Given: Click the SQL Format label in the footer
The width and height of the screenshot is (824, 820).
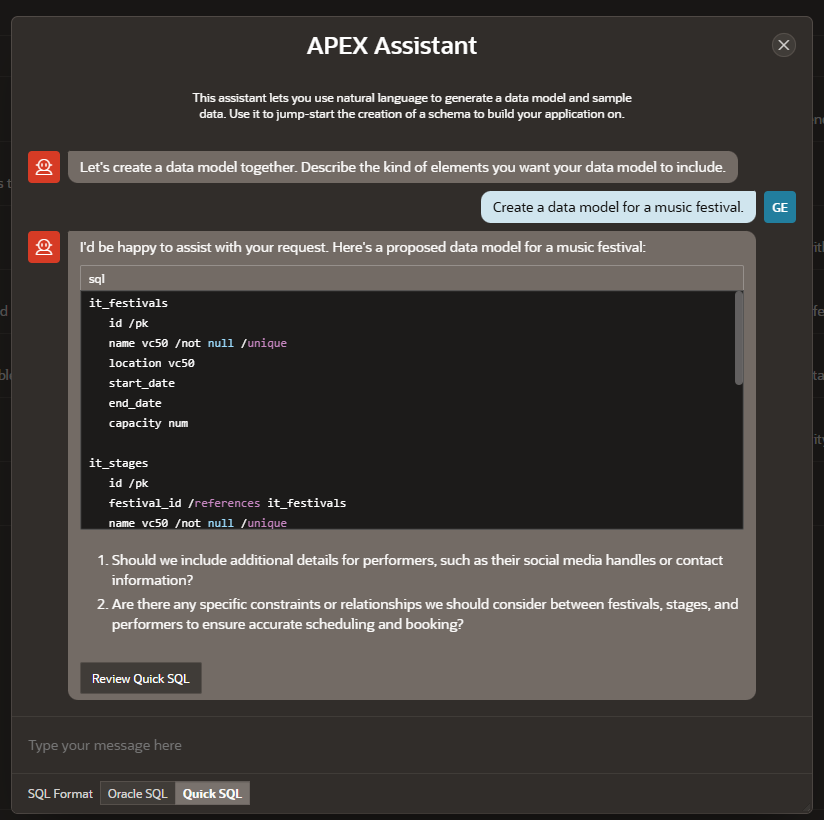Looking at the screenshot, I should pyautogui.click(x=59, y=793).
